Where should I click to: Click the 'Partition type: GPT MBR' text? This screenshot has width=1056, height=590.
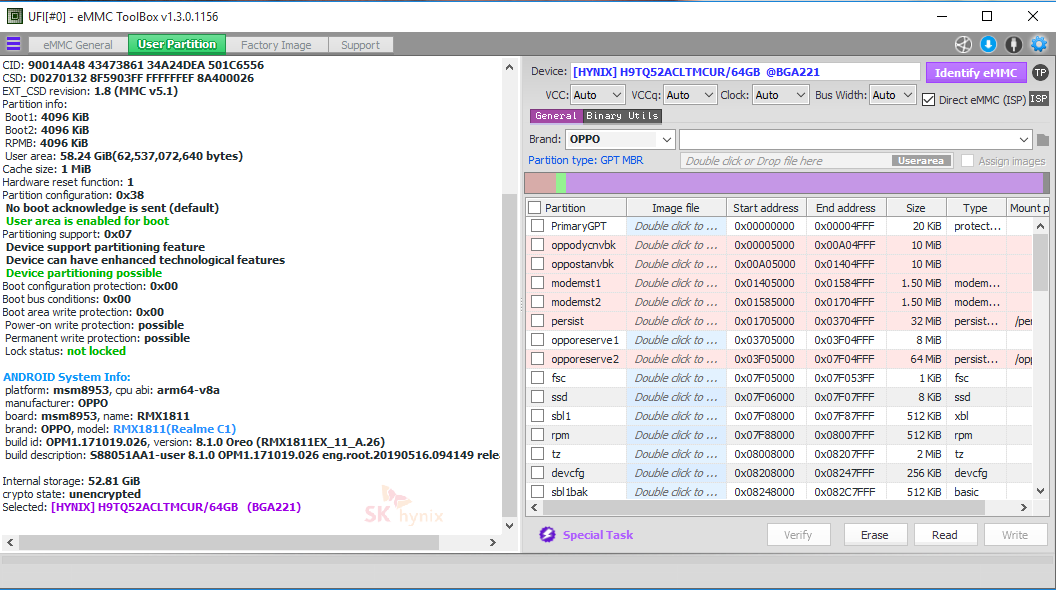[x=585, y=160]
